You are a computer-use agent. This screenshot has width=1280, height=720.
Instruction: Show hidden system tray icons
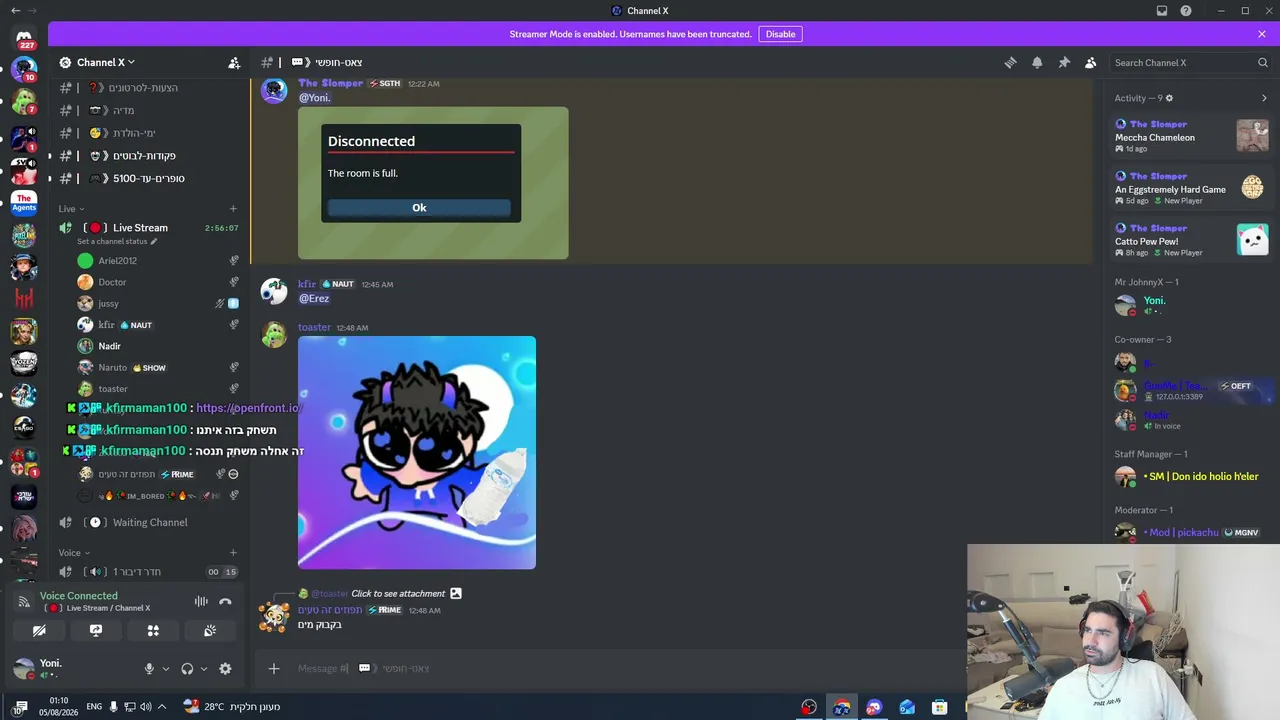(x=162, y=707)
